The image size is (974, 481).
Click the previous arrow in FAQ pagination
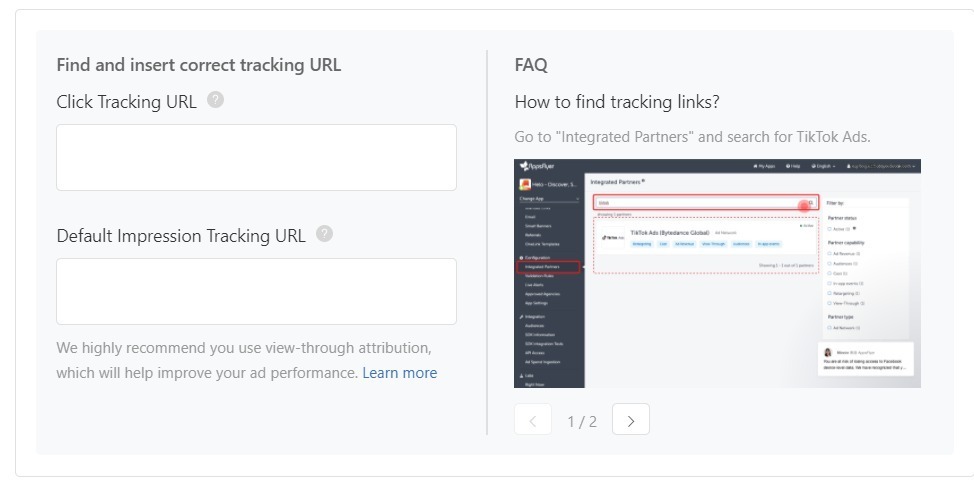pyautogui.click(x=532, y=419)
